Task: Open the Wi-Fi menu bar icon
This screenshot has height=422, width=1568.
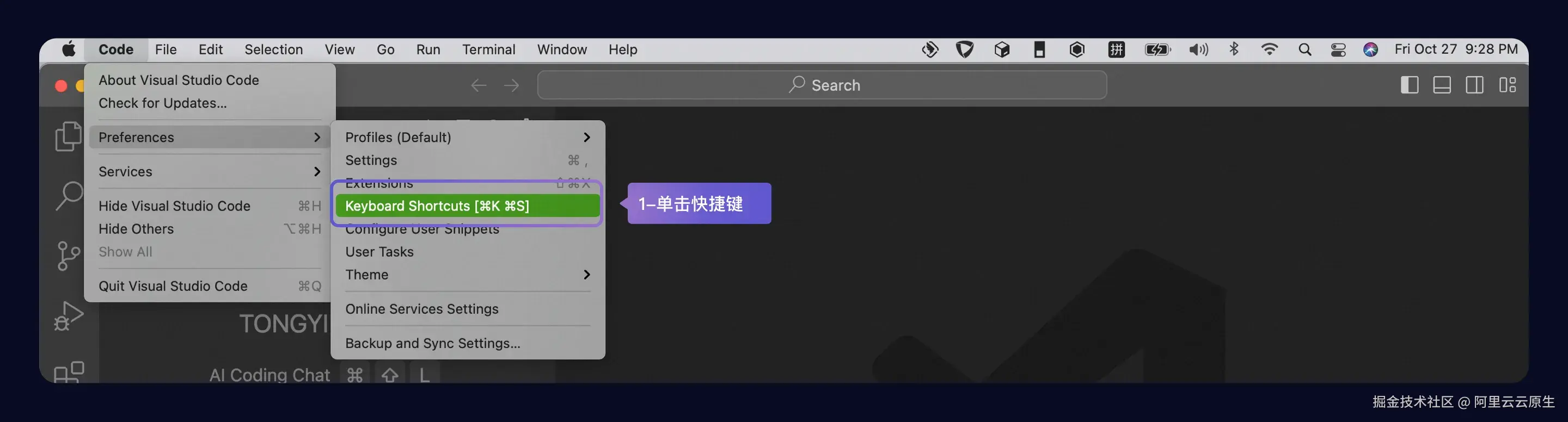Action: (1269, 50)
